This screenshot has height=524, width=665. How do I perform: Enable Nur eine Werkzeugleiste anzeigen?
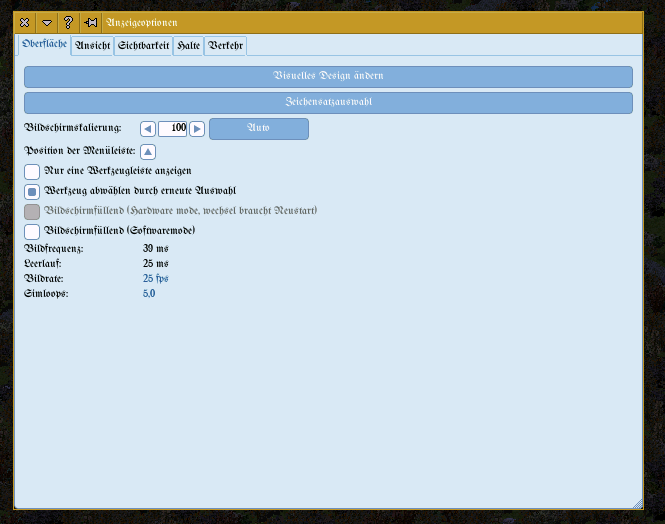(32, 172)
